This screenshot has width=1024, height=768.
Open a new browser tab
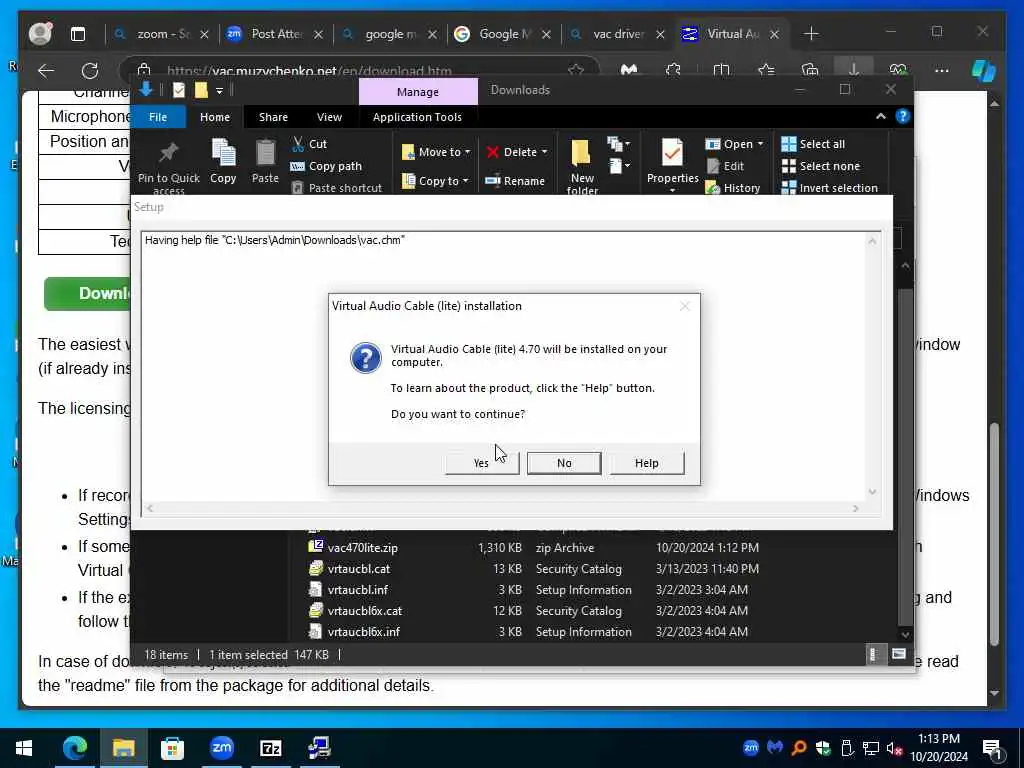pos(811,34)
